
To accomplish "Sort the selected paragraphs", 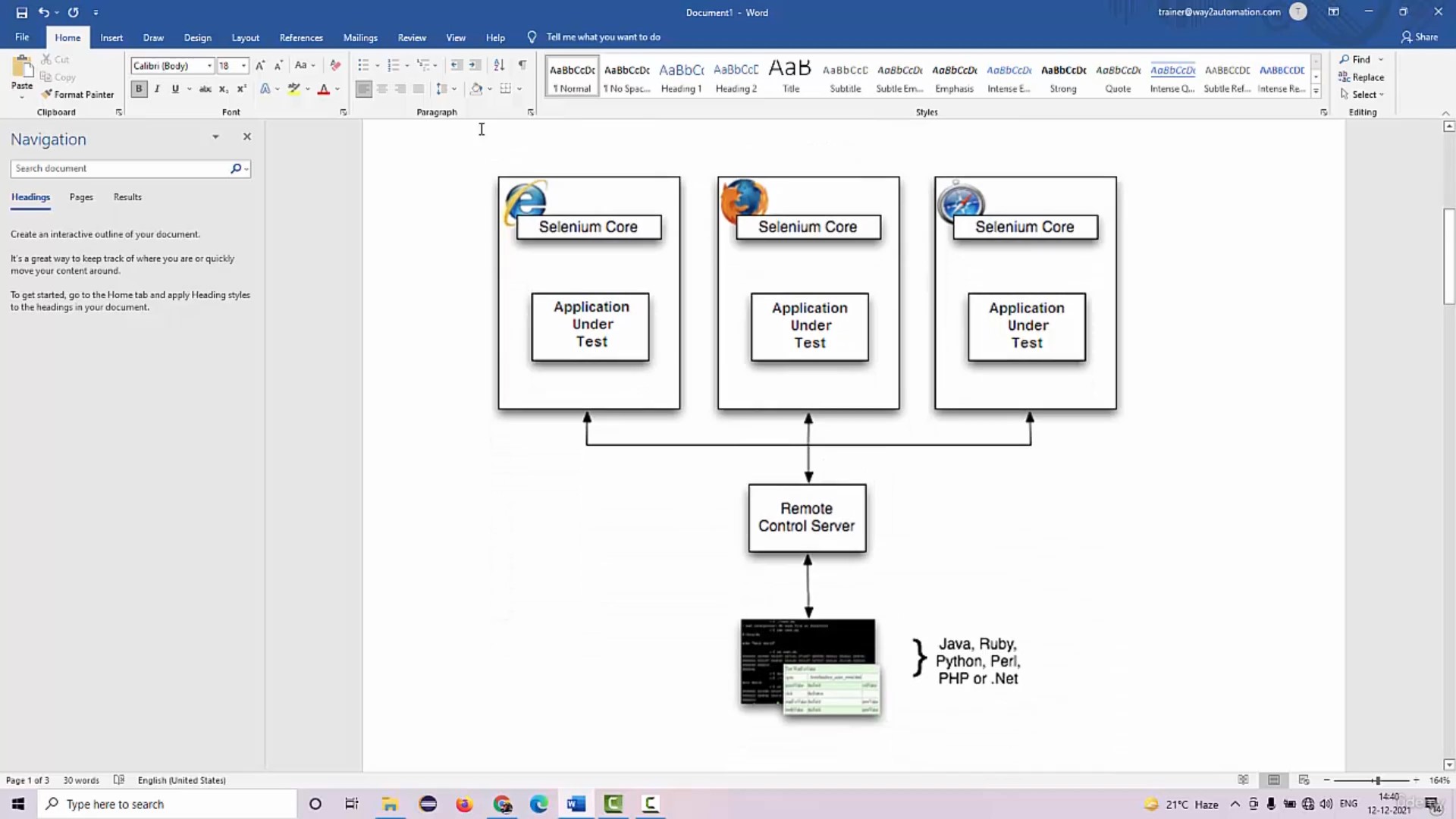I will click(x=499, y=66).
